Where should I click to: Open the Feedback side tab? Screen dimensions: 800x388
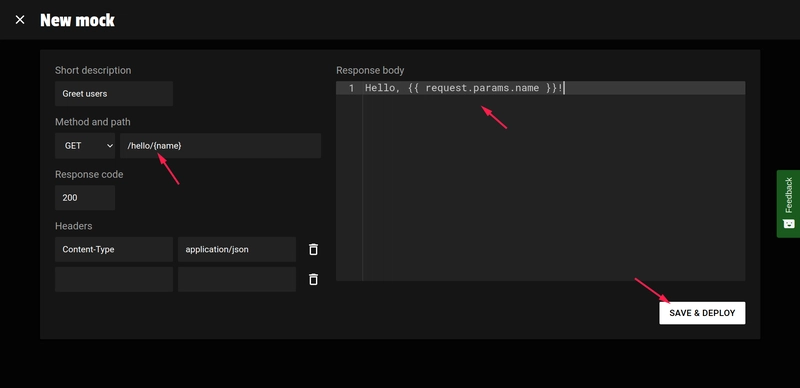(x=788, y=204)
